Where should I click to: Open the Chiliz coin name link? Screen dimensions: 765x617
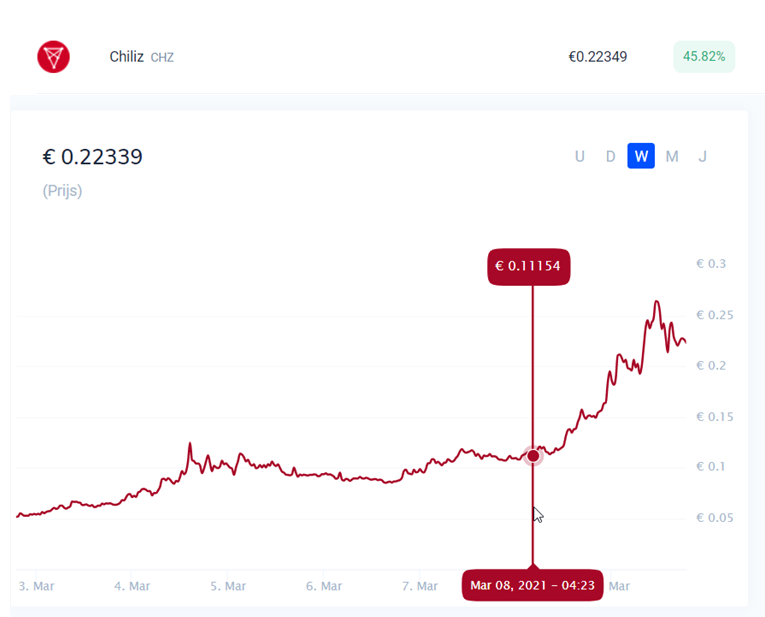click(x=126, y=57)
